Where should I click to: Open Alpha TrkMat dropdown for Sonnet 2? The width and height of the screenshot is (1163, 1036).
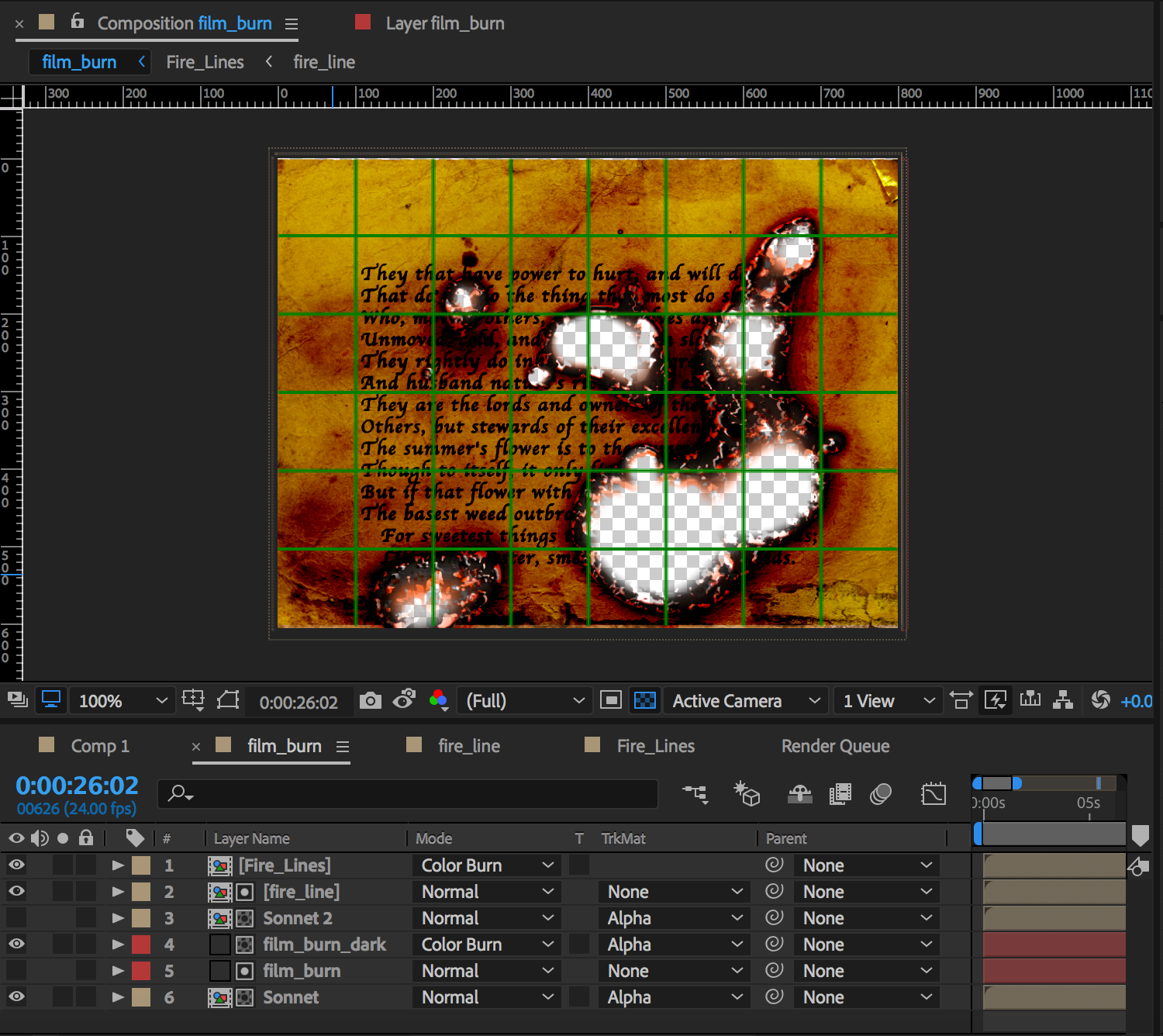pos(674,918)
